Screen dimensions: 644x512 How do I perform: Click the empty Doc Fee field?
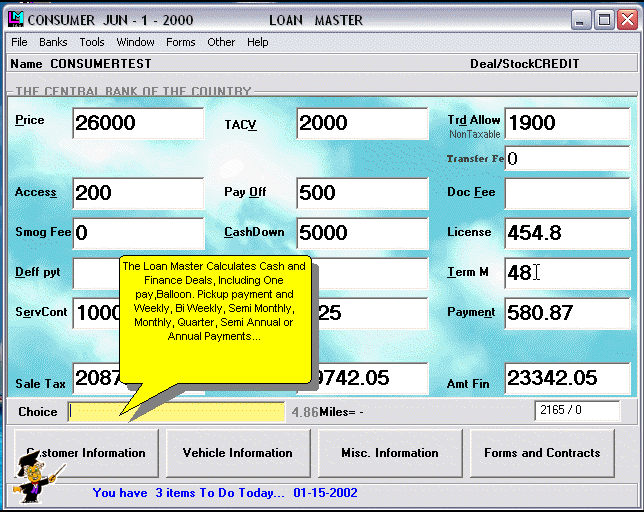pyautogui.click(x=567, y=193)
